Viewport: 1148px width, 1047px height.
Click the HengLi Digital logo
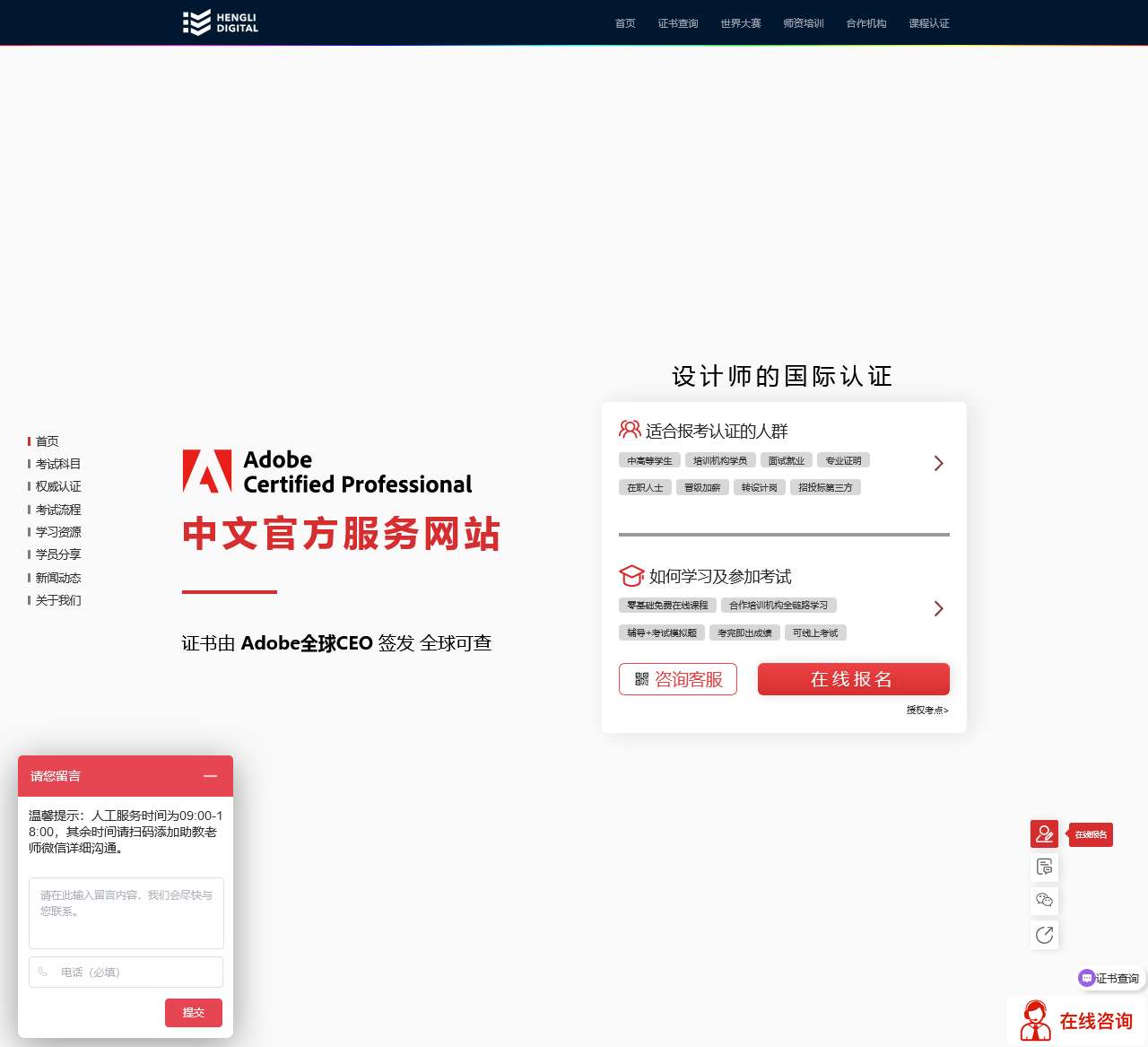(219, 22)
